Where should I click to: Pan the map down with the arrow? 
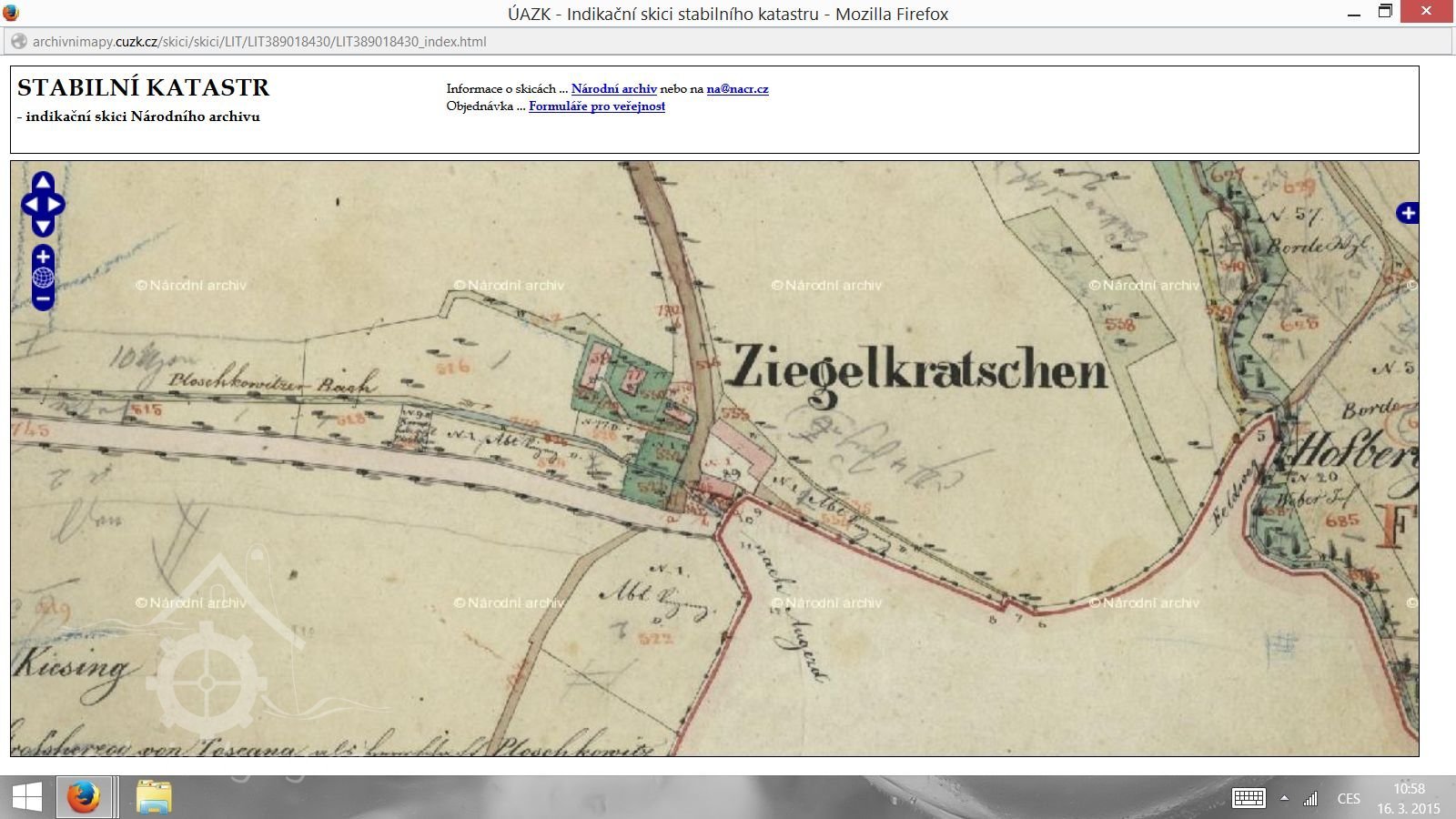(43, 226)
